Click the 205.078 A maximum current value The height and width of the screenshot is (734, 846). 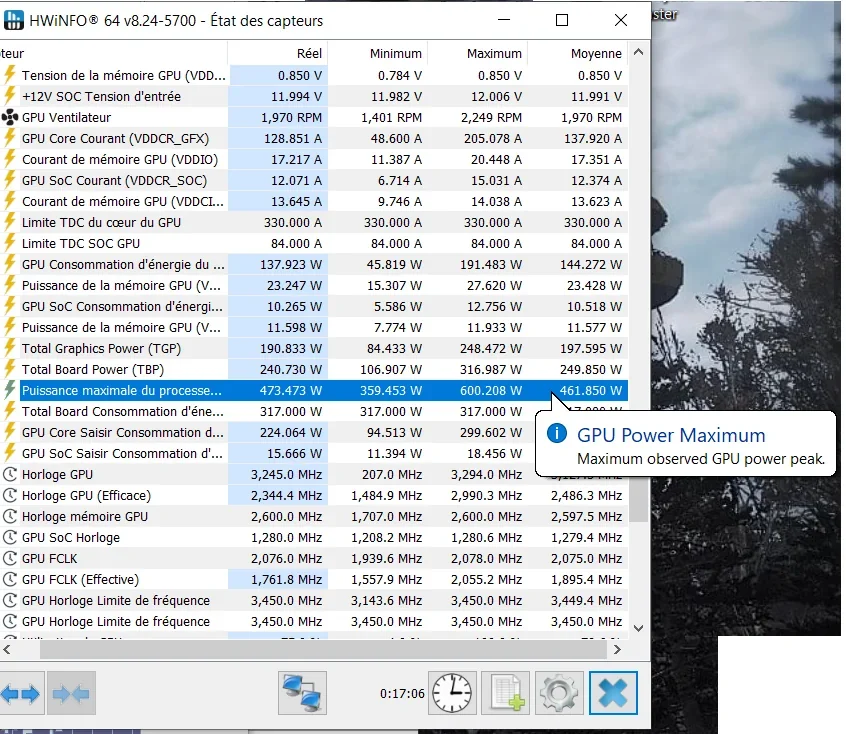(x=493, y=139)
